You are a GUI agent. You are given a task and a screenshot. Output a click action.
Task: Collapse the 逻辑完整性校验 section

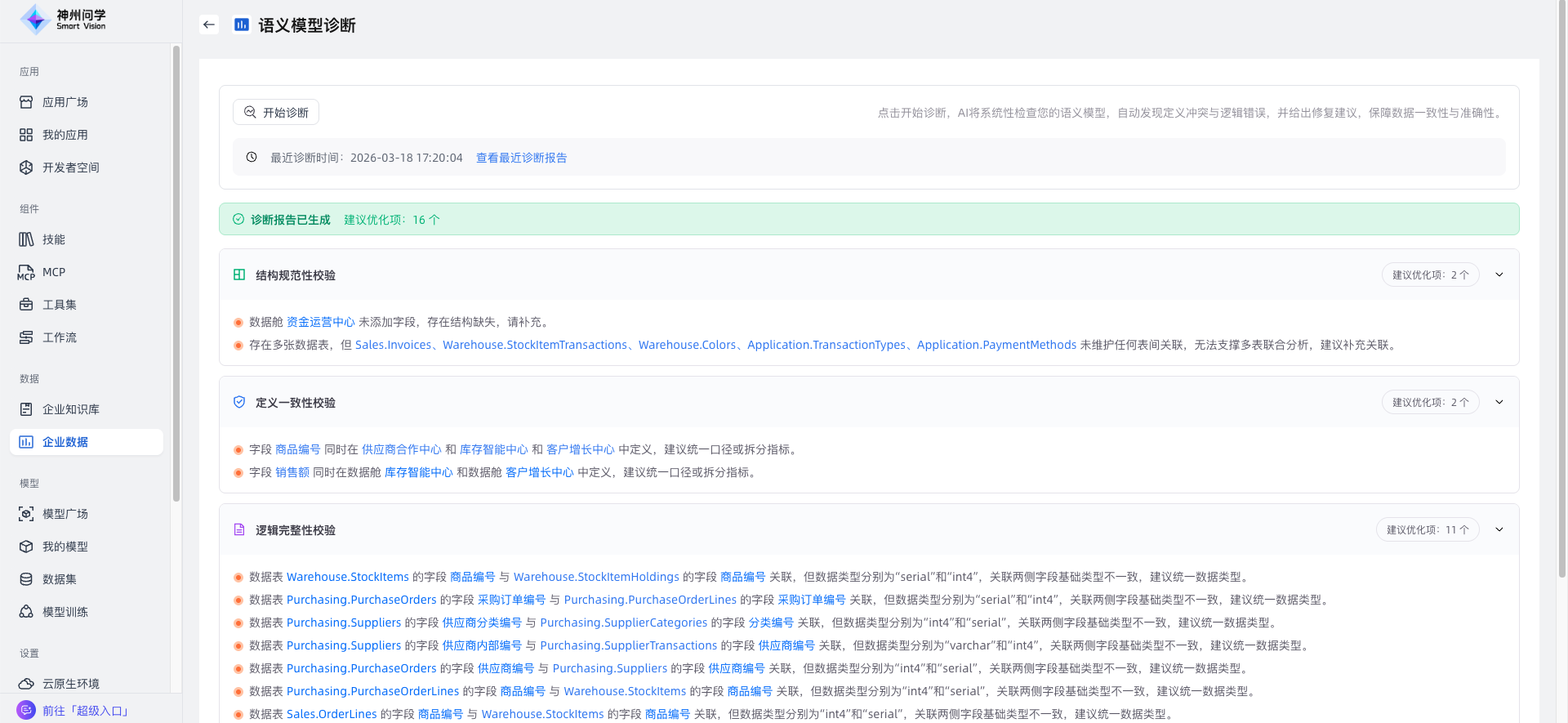1499,530
